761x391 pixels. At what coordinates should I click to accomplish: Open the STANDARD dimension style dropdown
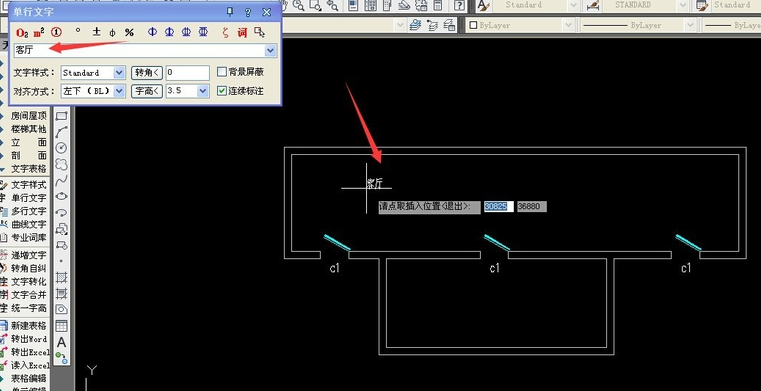683,5
